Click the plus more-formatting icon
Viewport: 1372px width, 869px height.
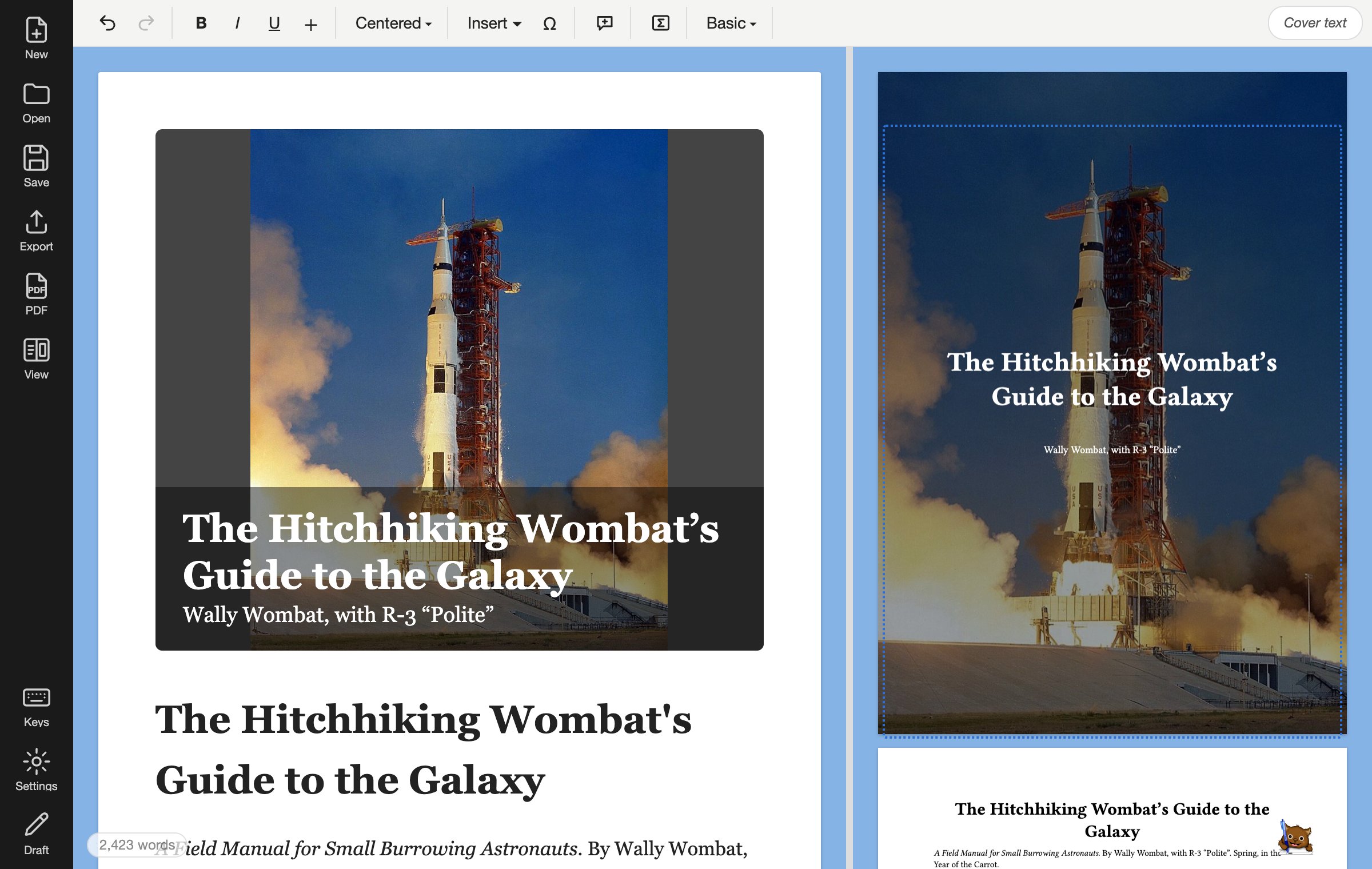310,25
